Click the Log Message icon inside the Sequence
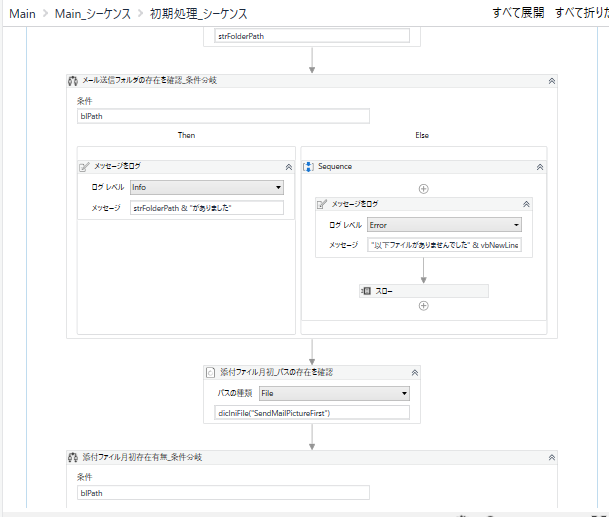 (322, 204)
